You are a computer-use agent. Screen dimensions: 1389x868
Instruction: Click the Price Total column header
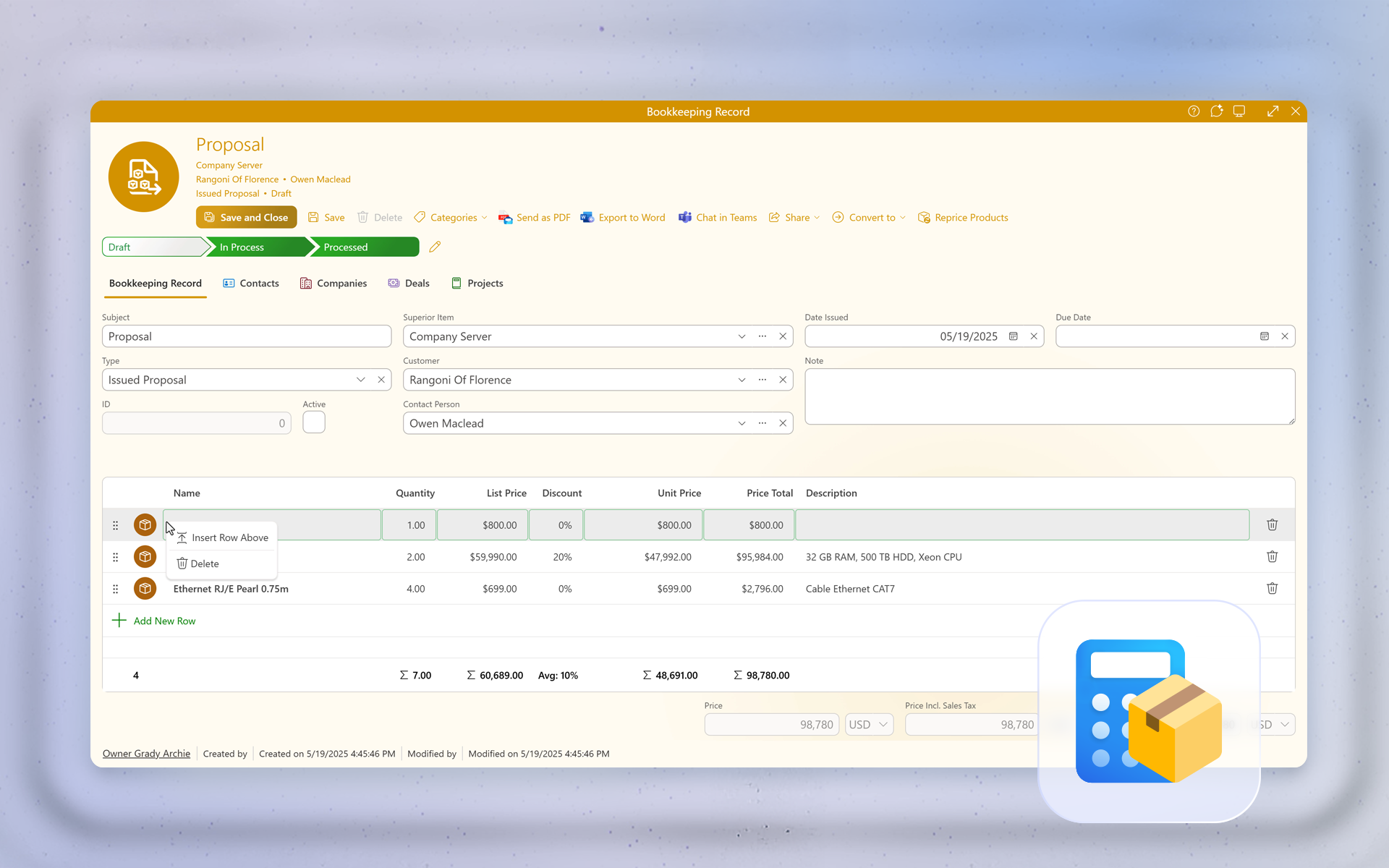pos(770,493)
